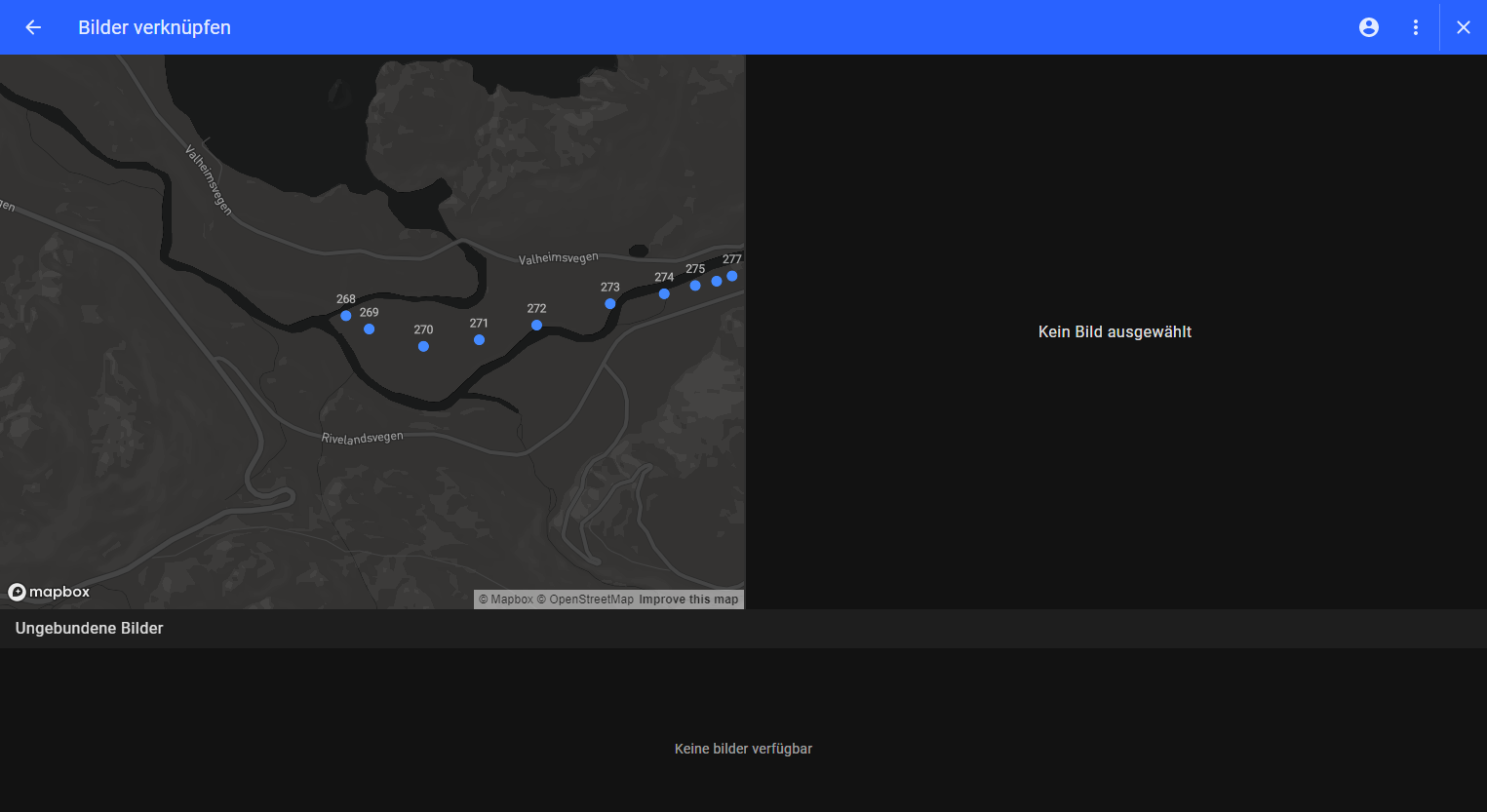Pick map marker 270
The width and height of the screenshot is (1487, 812).
[x=423, y=346]
